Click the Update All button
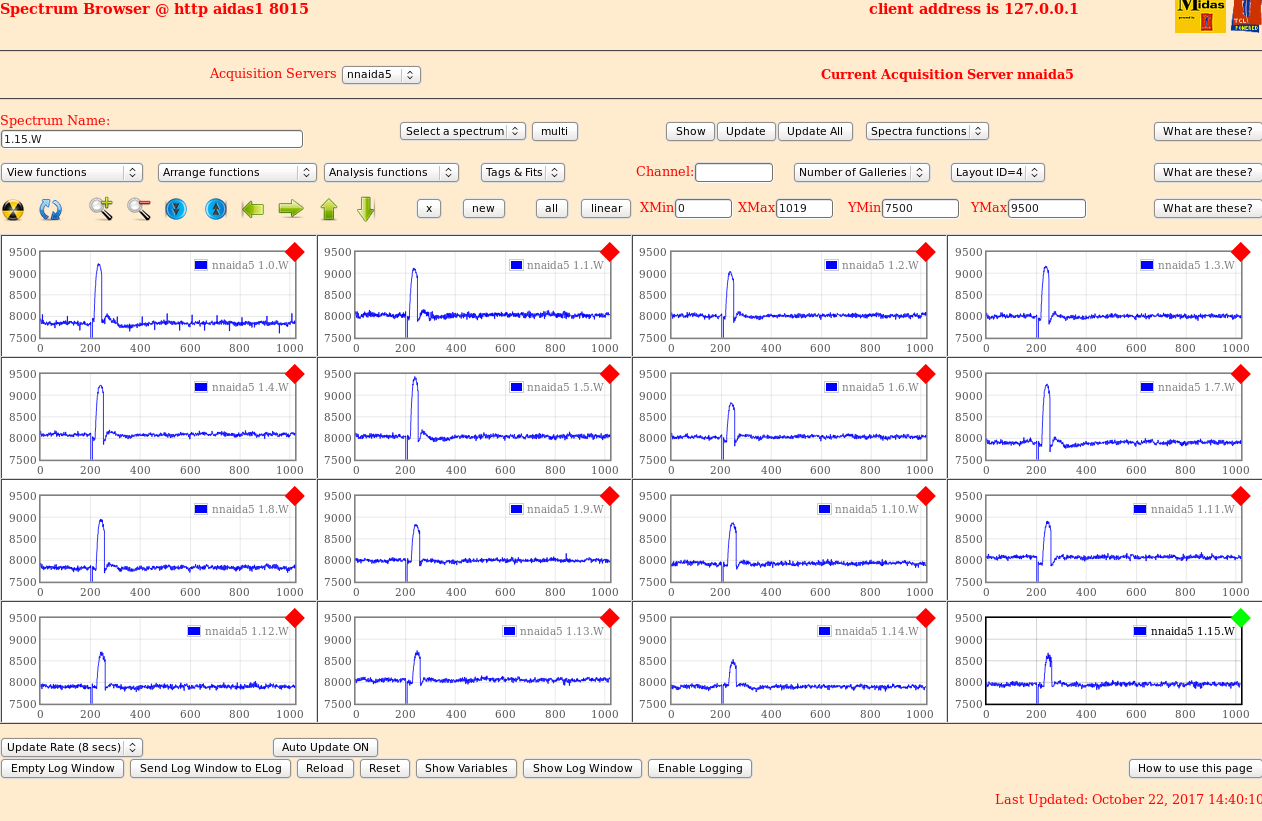The height and width of the screenshot is (821, 1262). point(815,131)
